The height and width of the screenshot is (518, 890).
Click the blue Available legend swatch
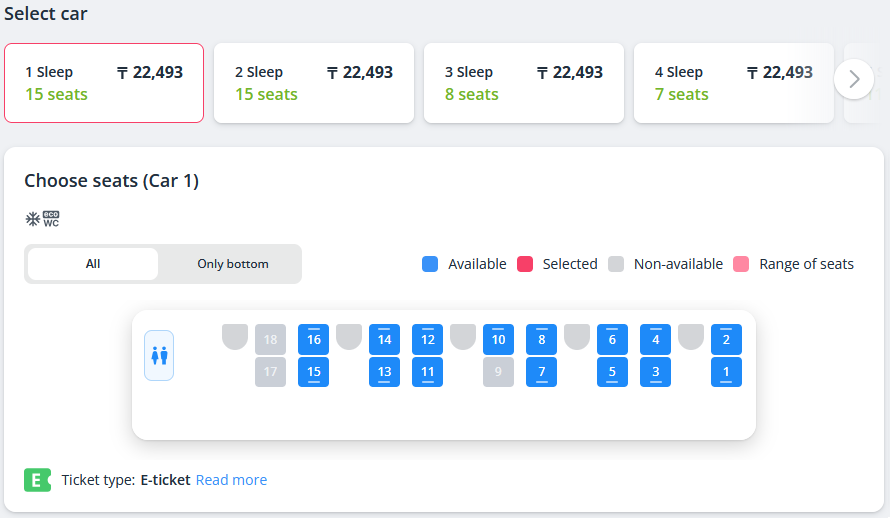pyautogui.click(x=430, y=264)
